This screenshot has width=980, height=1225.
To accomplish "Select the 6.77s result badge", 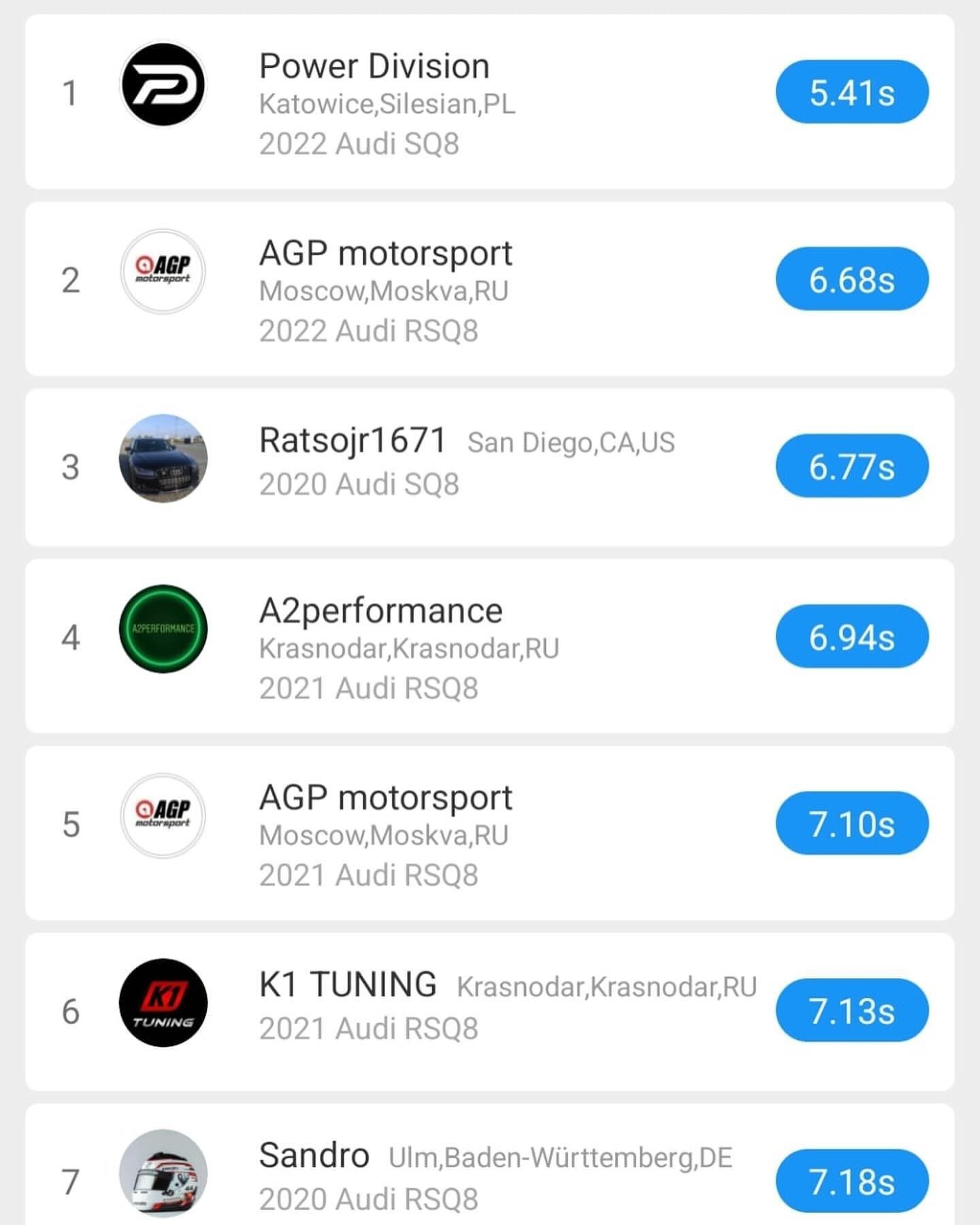I will click(x=851, y=466).
